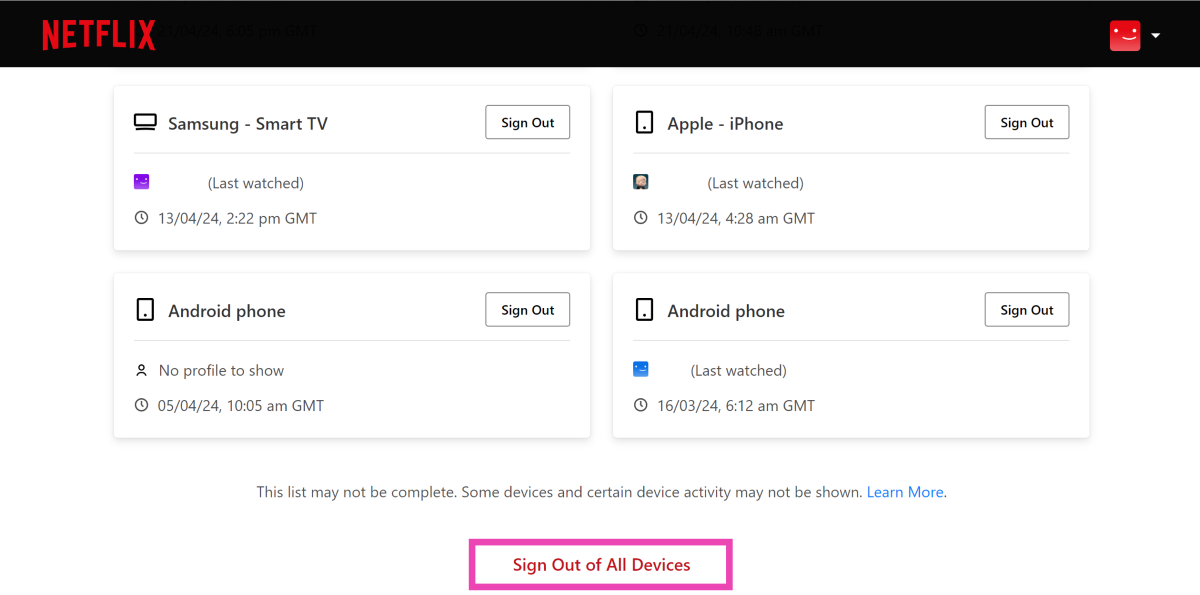Click the blue profile avatar on Android card

(x=641, y=369)
